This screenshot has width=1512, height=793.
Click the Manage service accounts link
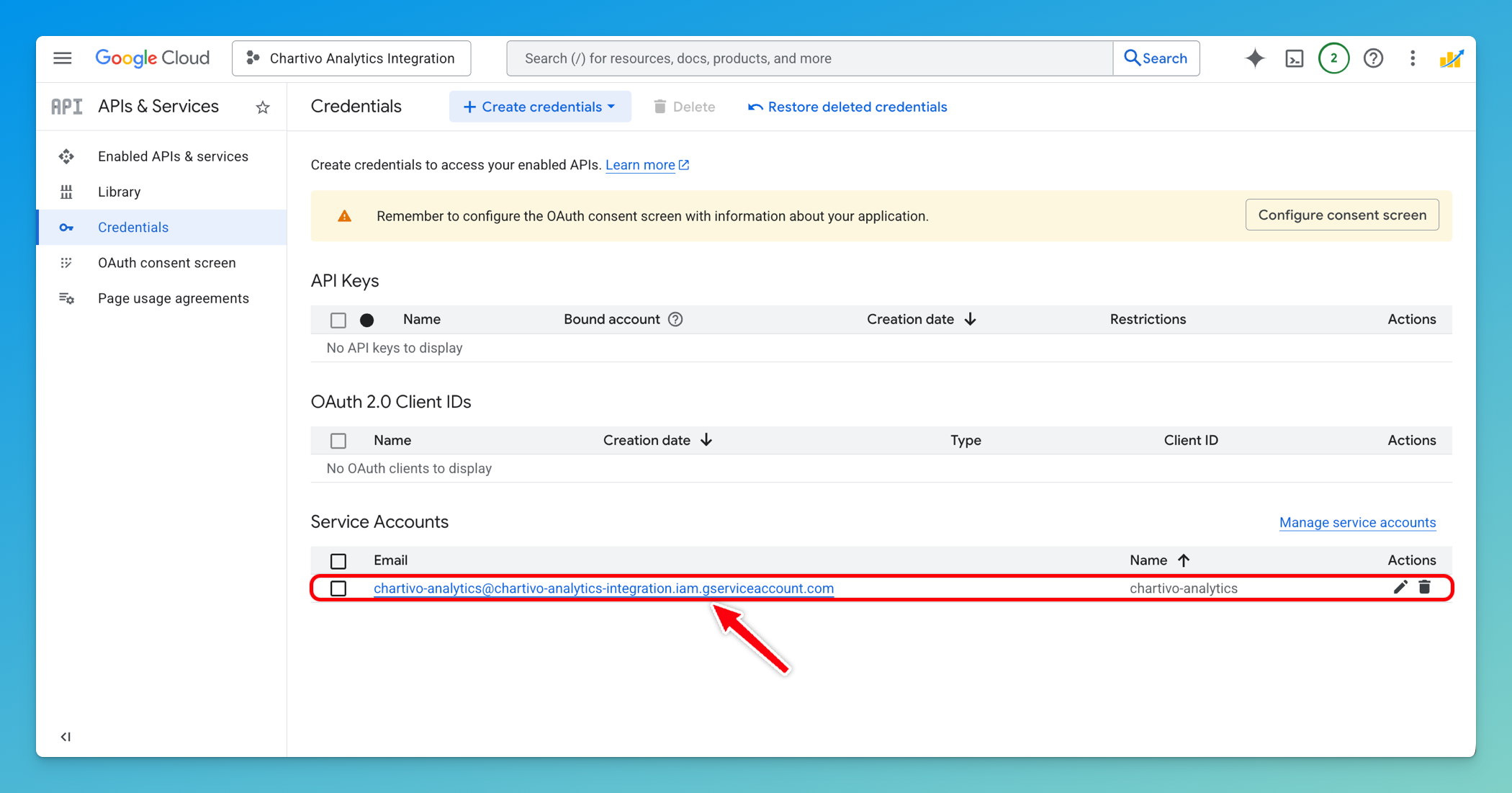[1357, 522]
